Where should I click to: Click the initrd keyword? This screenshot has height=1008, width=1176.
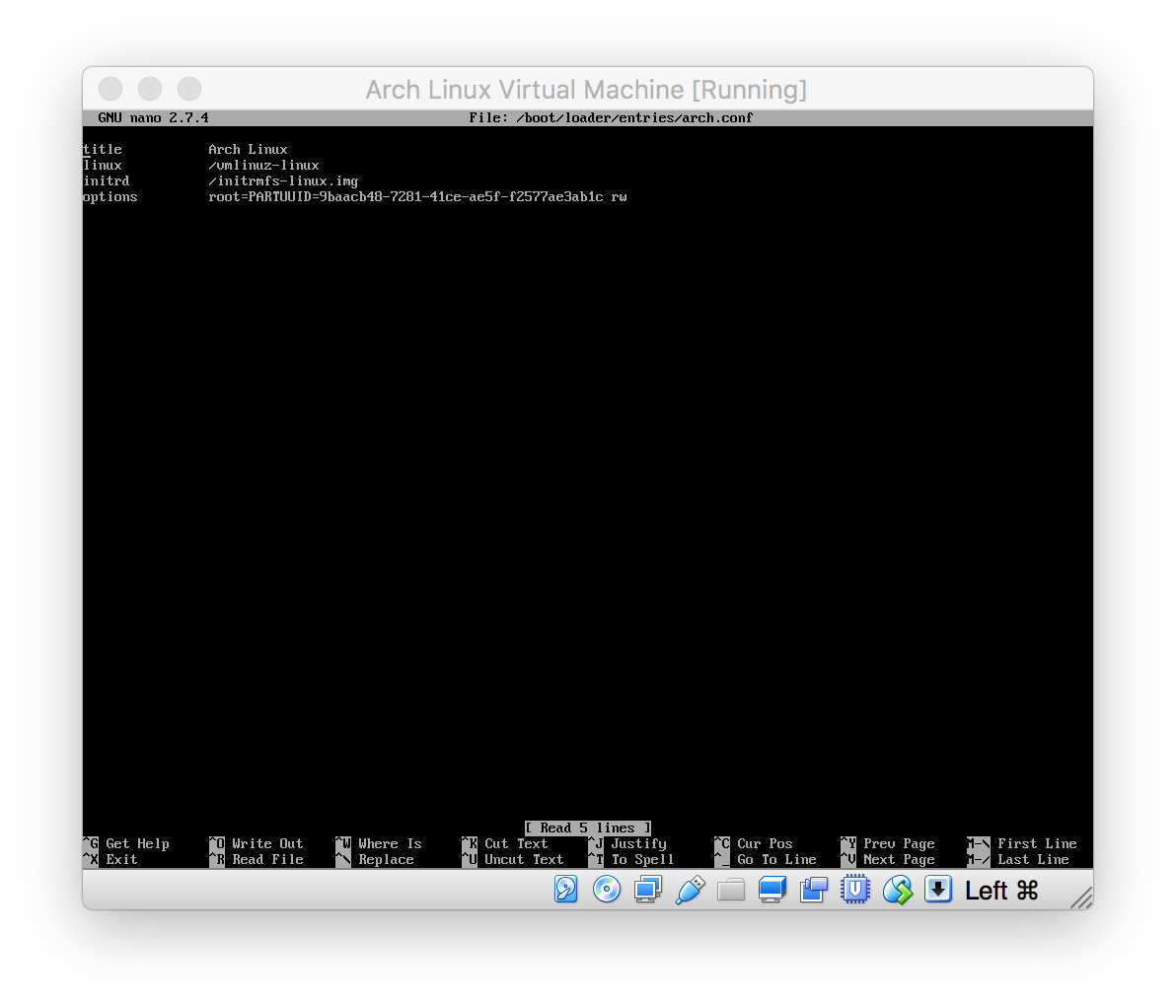coord(107,180)
